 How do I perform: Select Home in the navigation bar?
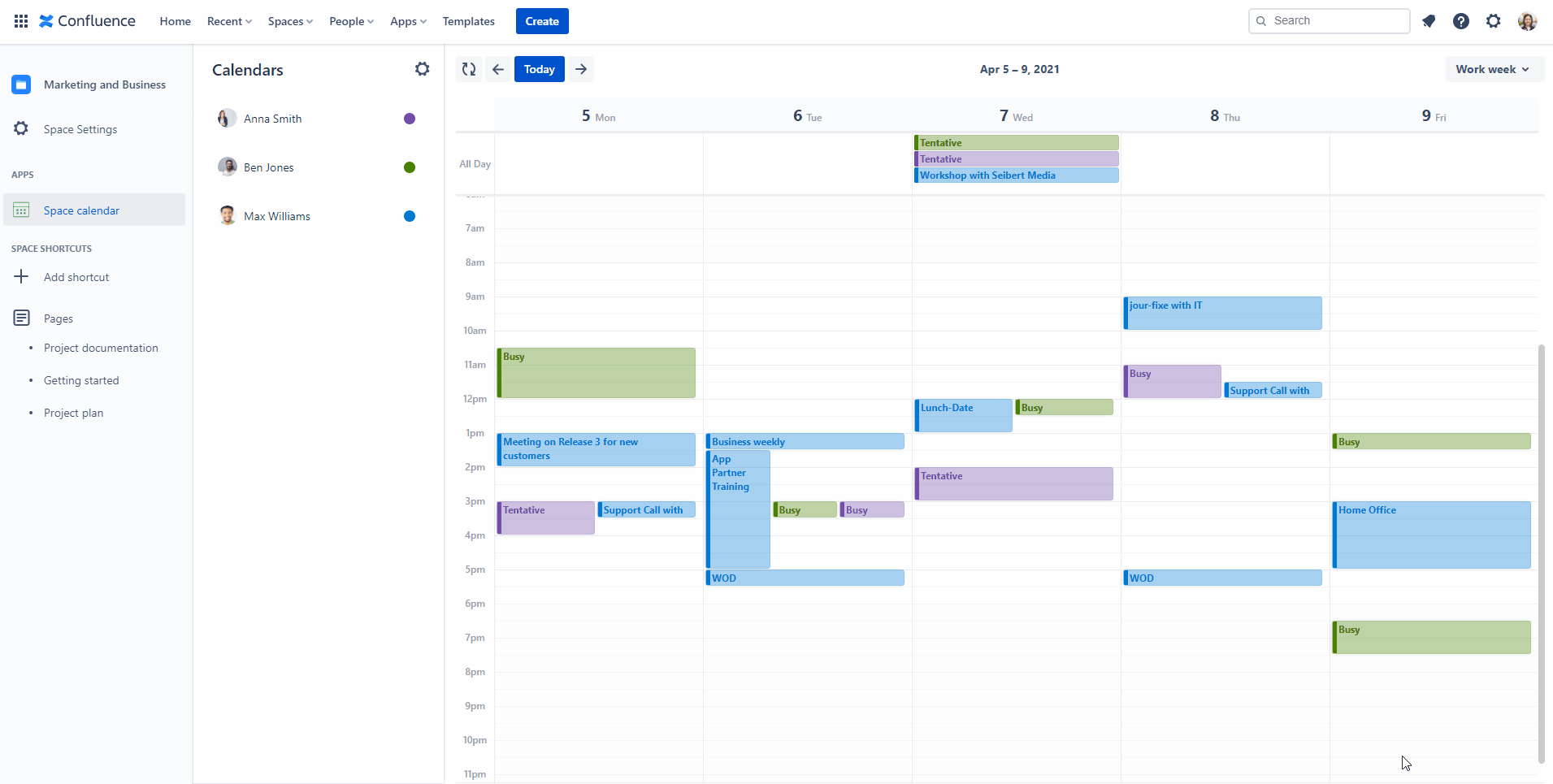point(175,21)
